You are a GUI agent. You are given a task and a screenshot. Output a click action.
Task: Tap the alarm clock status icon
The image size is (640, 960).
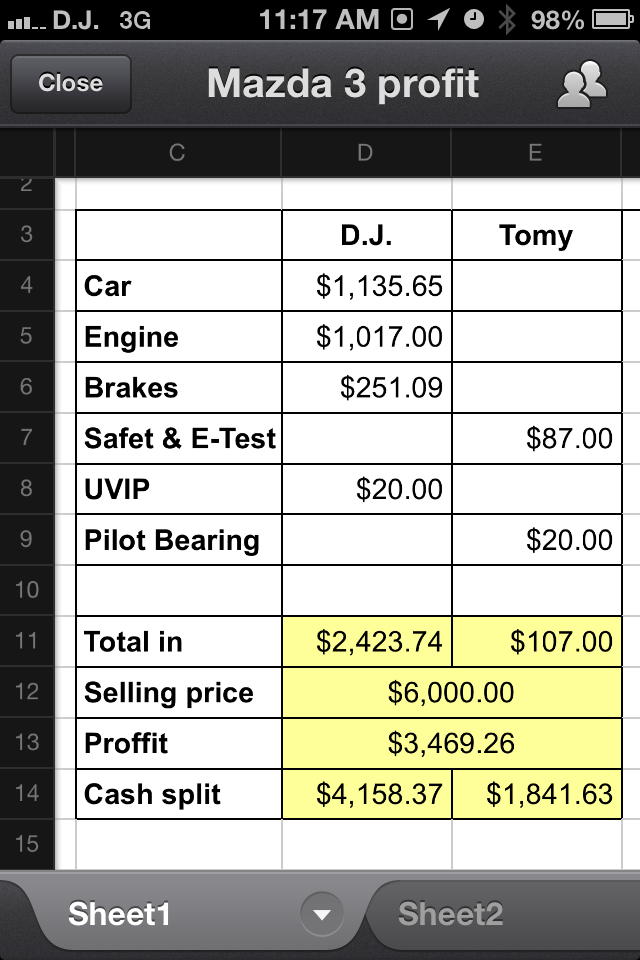pos(473,20)
